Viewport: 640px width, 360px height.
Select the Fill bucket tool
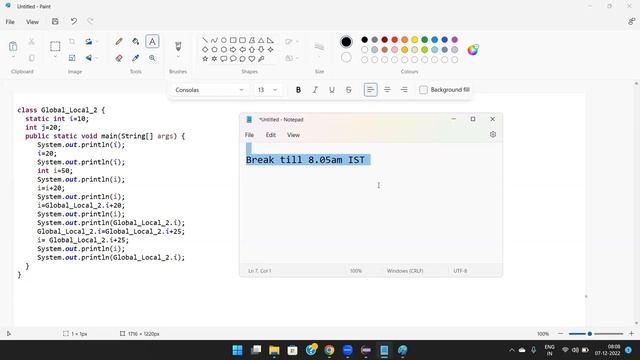136,41
